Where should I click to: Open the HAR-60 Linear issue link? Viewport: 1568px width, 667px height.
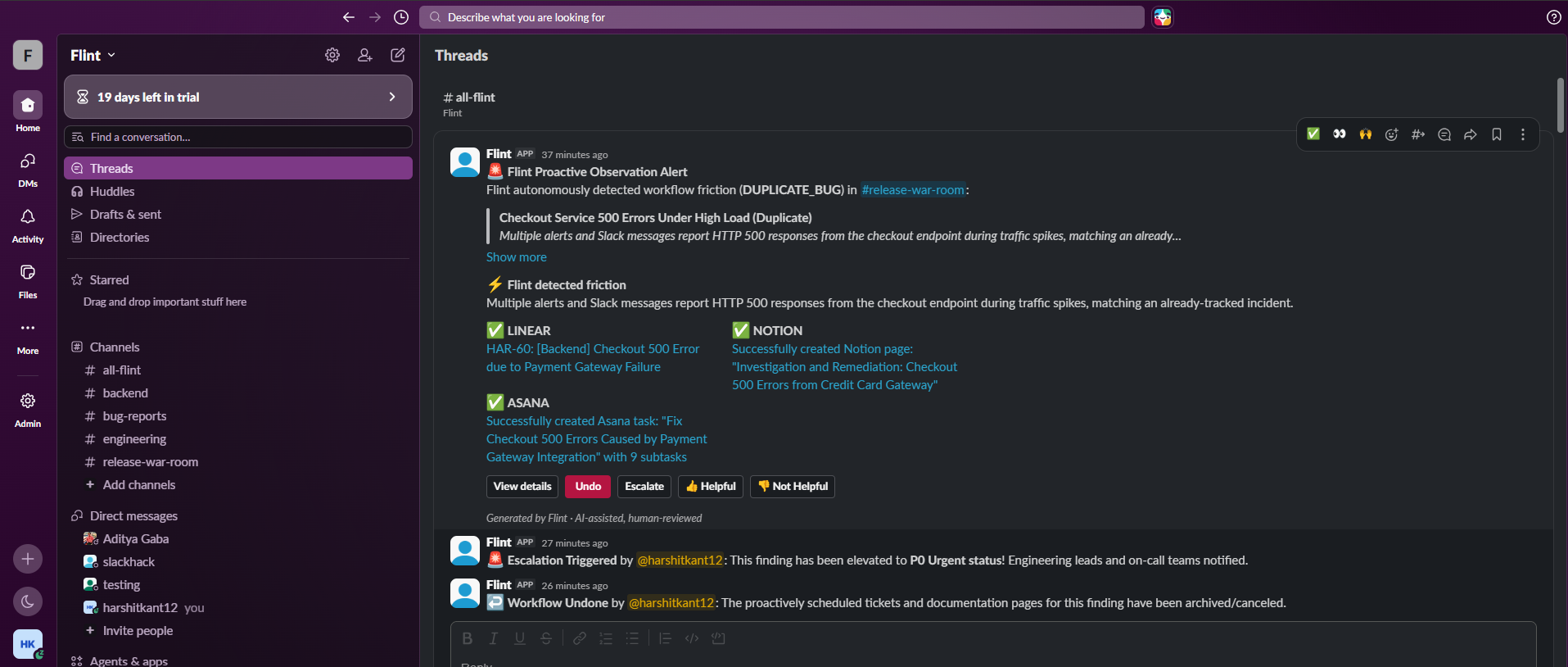pos(593,357)
